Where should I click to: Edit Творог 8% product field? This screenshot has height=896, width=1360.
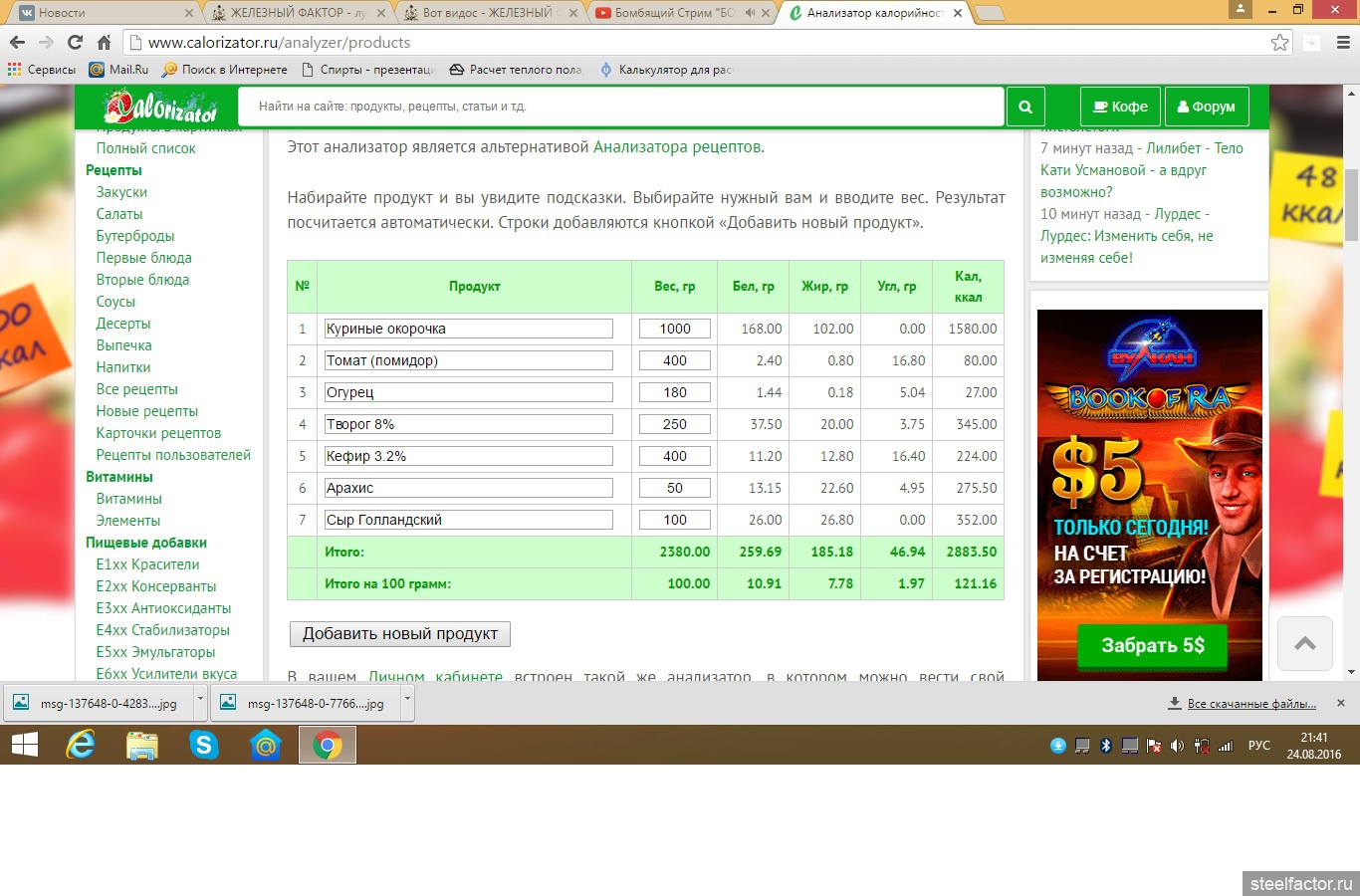468,424
